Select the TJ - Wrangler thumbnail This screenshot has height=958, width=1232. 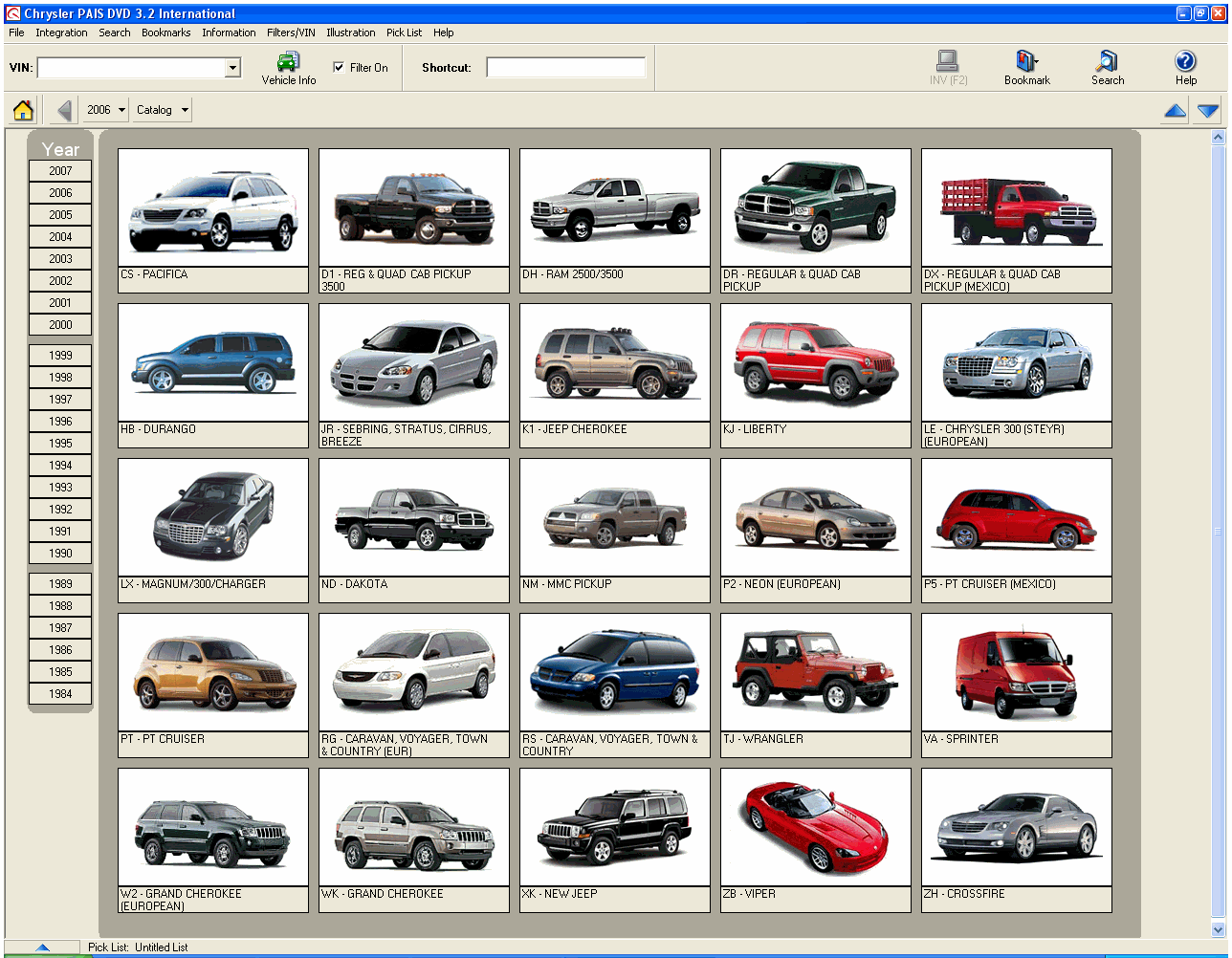(816, 672)
